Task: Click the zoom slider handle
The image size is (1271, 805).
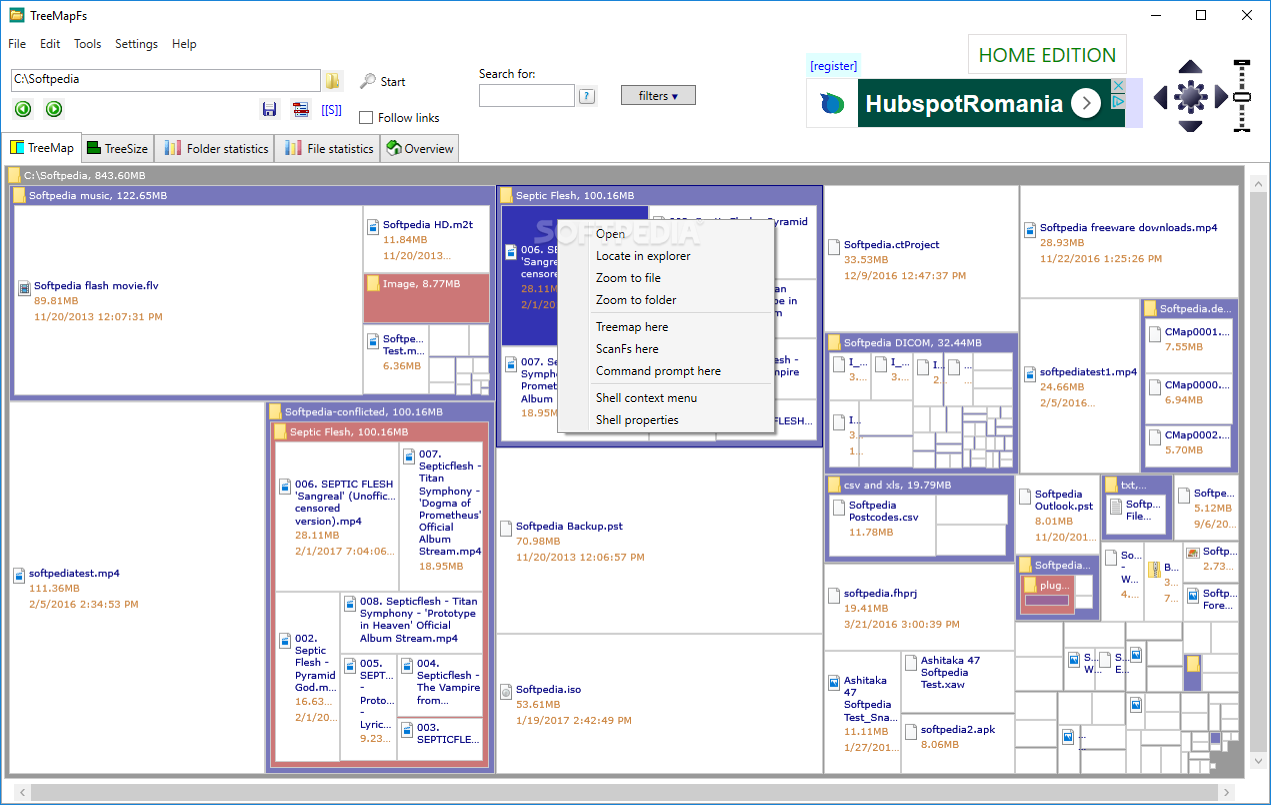Action: click(x=1243, y=96)
